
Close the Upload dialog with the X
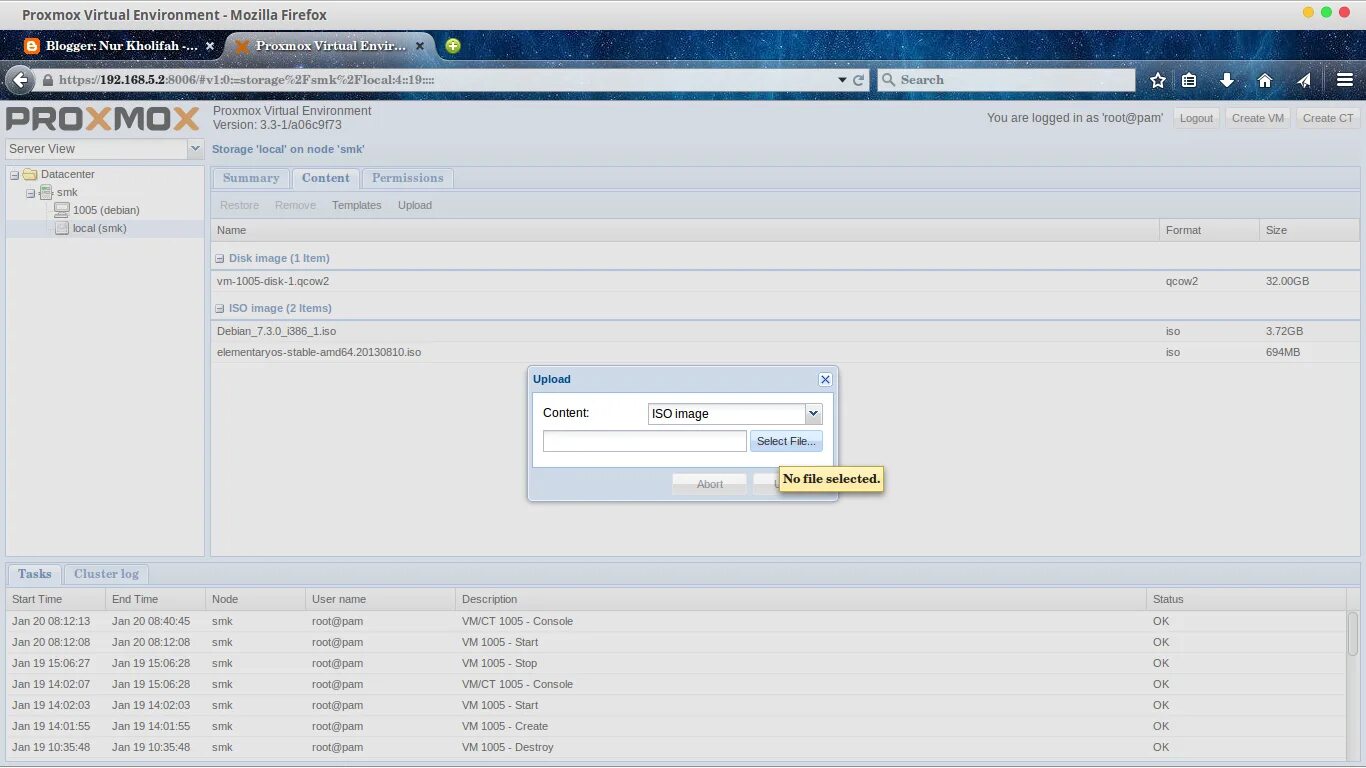coord(825,379)
